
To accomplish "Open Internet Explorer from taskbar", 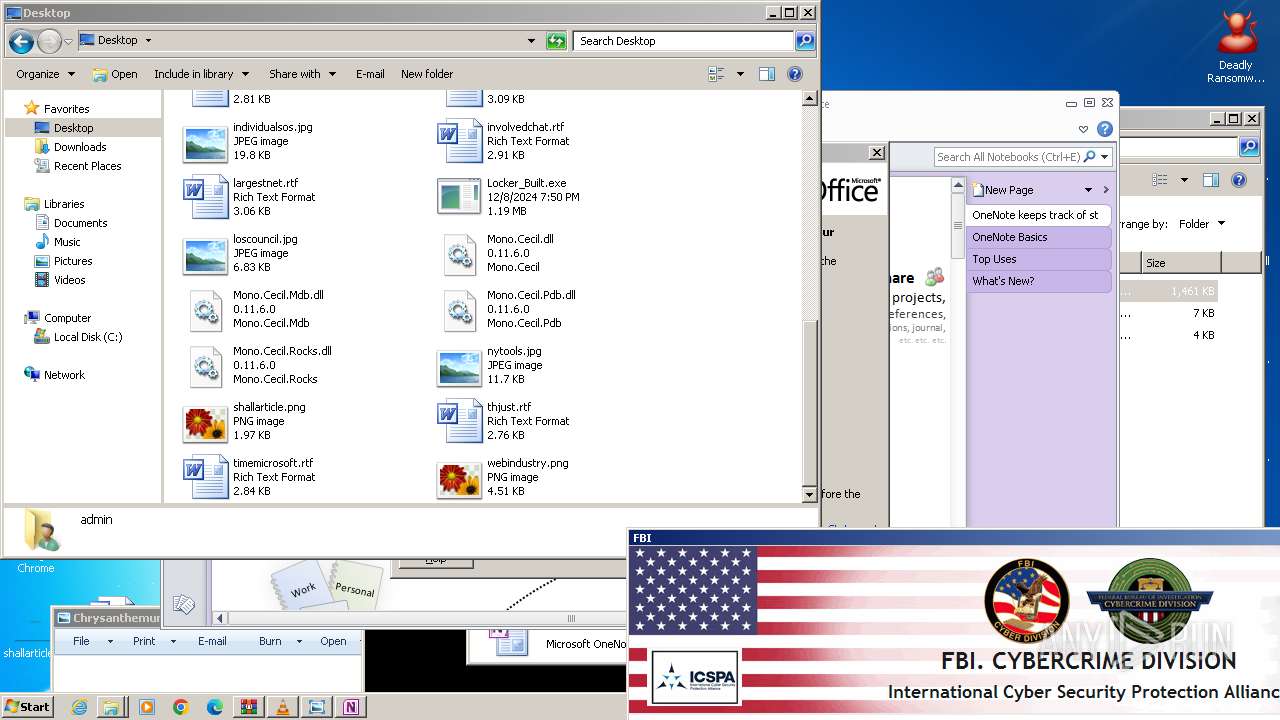I will coord(79,707).
